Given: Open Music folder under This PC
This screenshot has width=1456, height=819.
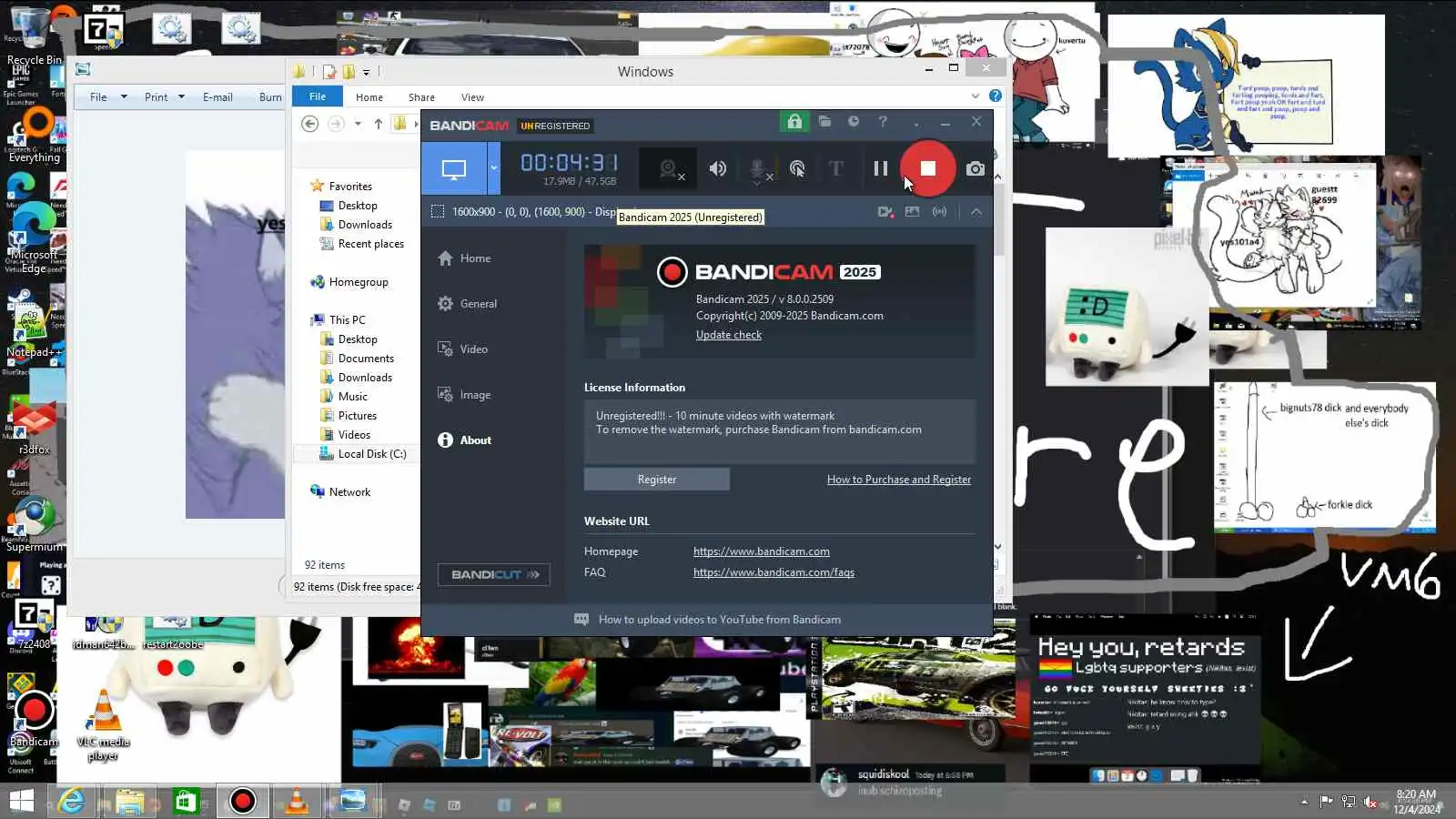Looking at the screenshot, I should [x=344, y=397].
